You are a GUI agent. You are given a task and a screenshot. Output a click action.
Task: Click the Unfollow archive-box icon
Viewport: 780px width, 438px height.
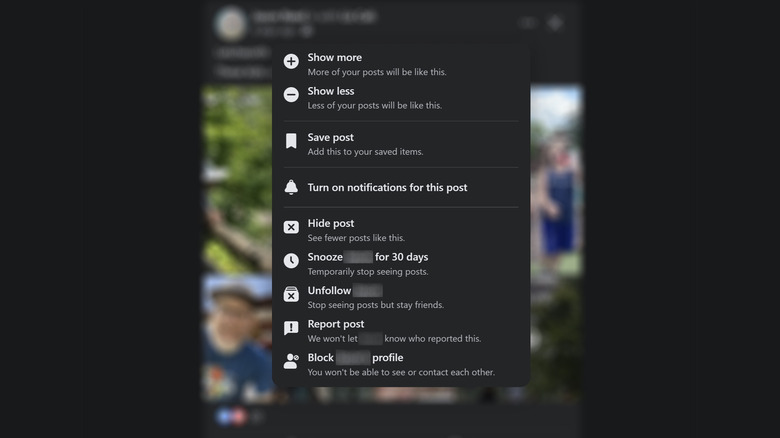click(291, 294)
